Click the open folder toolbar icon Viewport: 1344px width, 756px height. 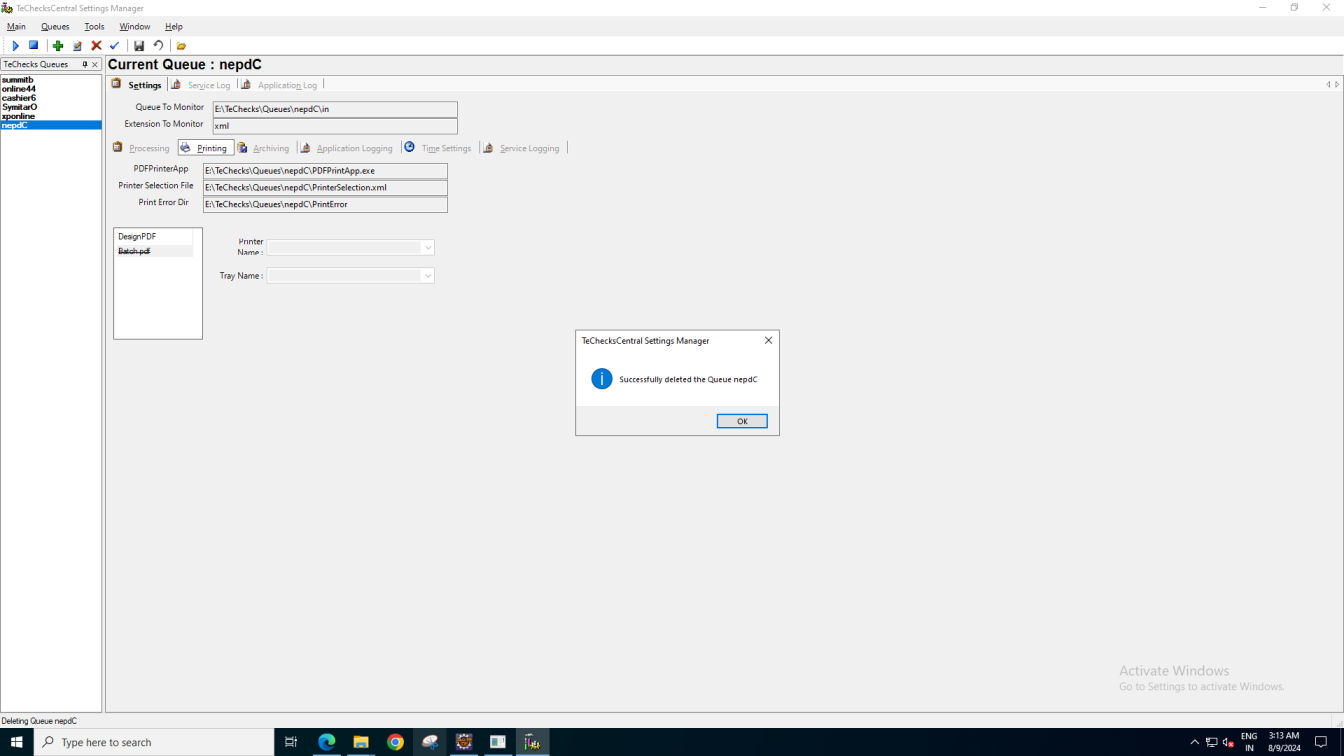click(181, 46)
